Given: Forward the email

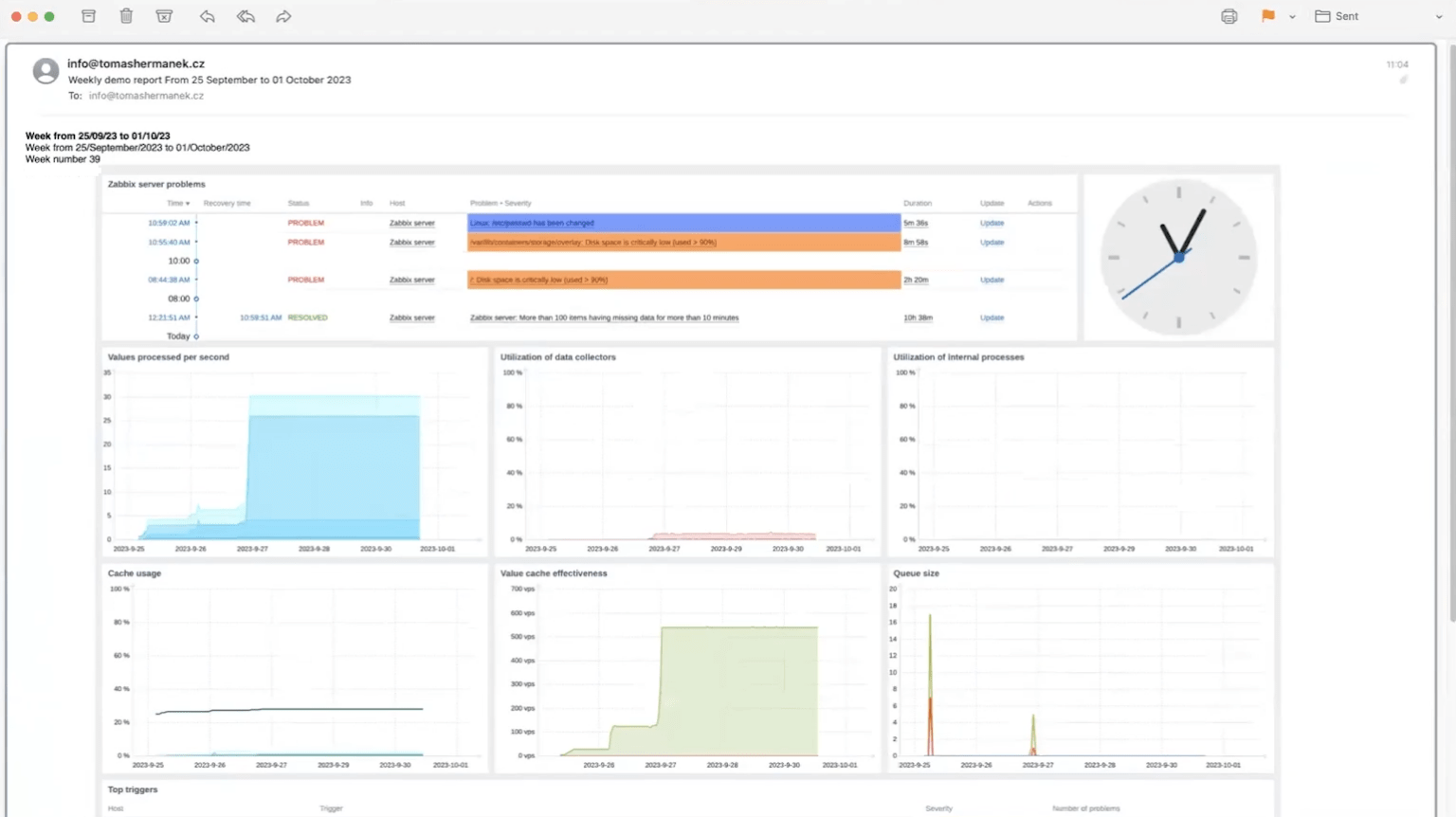Looking at the screenshot, I should pos(282,16).
